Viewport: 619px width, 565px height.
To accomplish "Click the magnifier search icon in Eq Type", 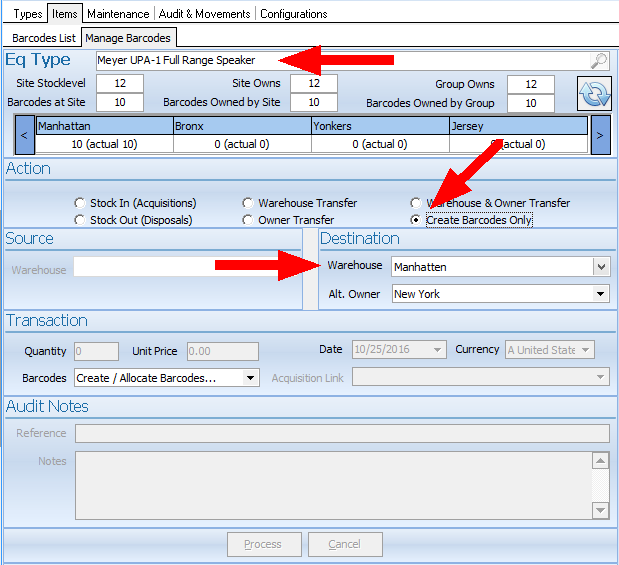I will coord(598,60).
